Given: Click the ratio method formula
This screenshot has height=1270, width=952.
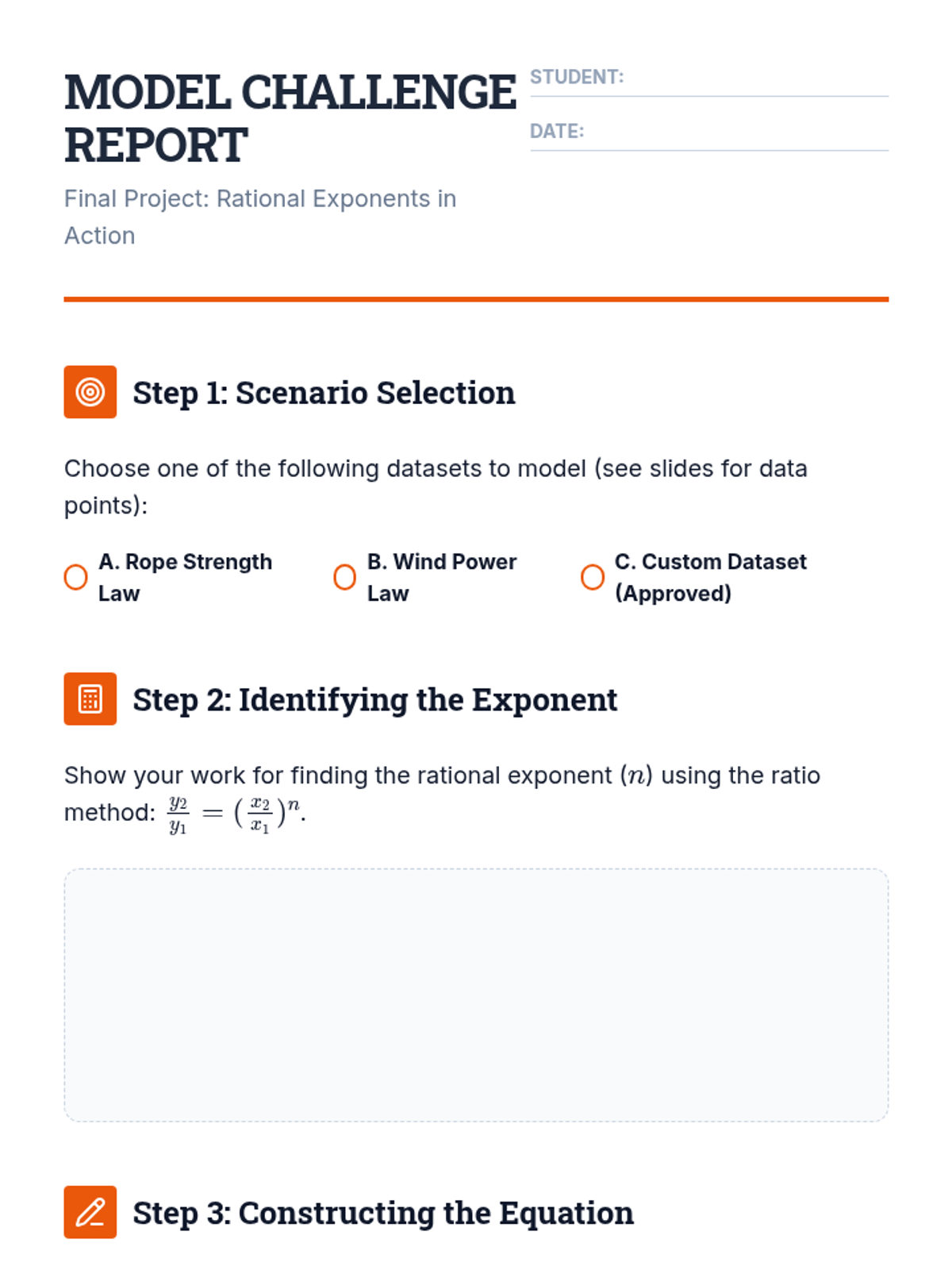Looking at the screenshot, I should click(236, 814).
